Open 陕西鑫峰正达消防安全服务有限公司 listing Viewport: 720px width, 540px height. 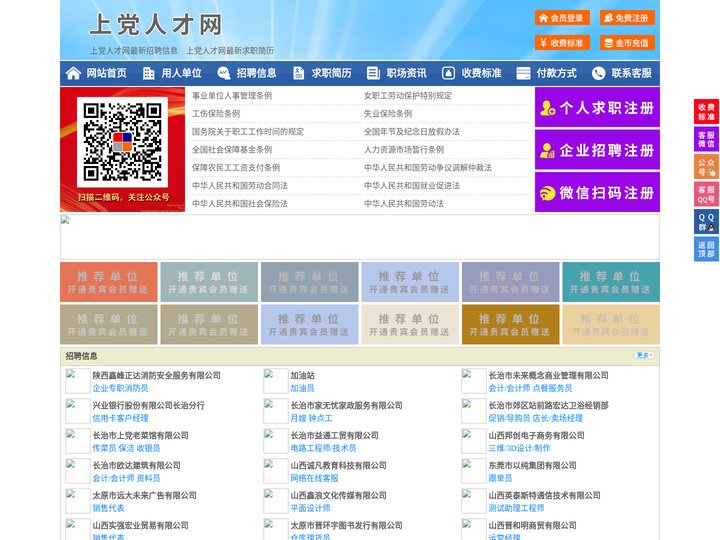click(x=157, y=375)
